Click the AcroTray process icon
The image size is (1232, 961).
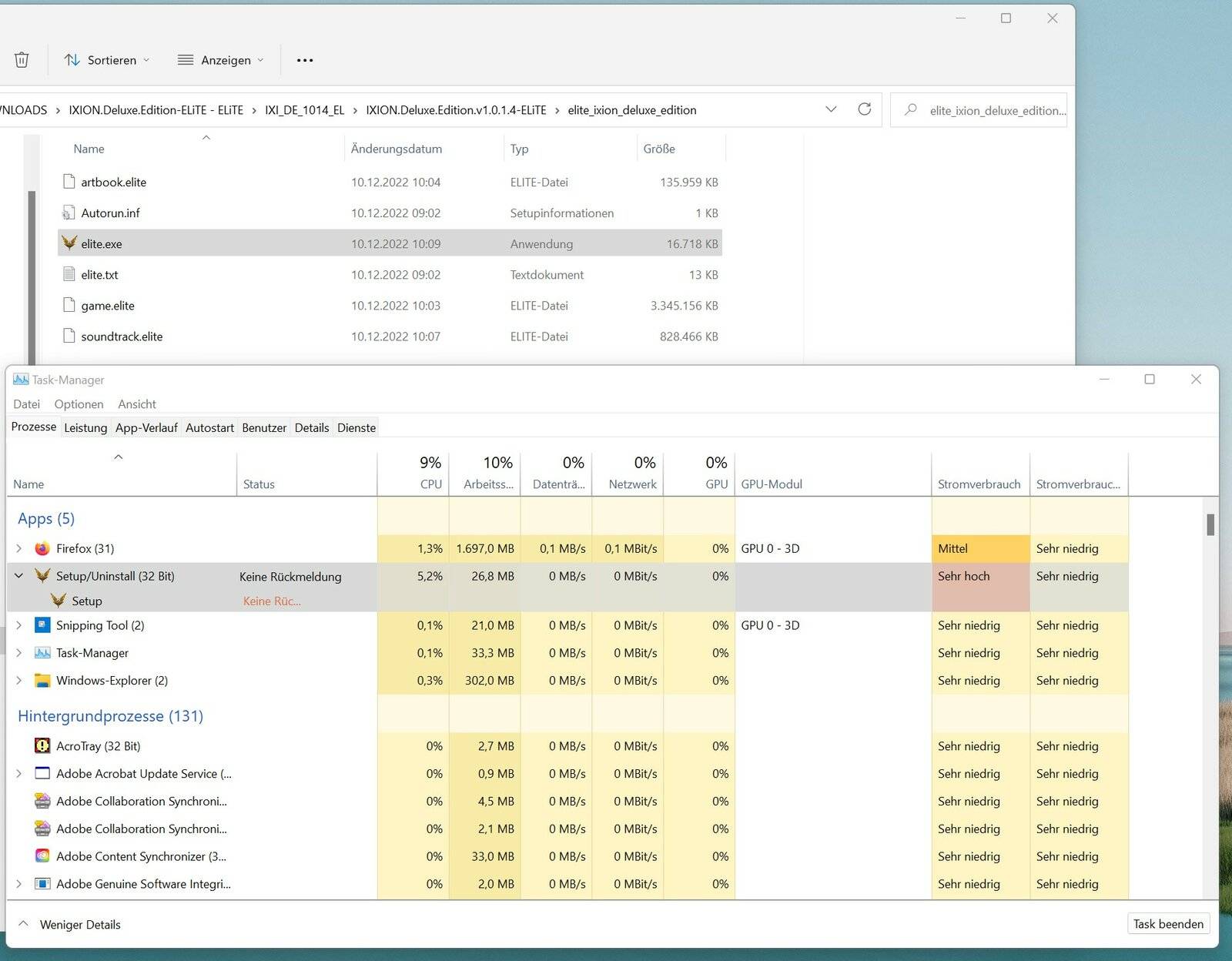click(x=42, y=745)
